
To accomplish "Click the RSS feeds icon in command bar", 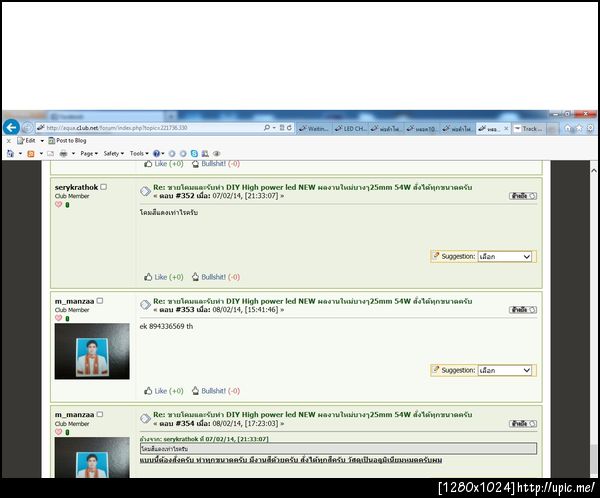I will click(31, 153).
